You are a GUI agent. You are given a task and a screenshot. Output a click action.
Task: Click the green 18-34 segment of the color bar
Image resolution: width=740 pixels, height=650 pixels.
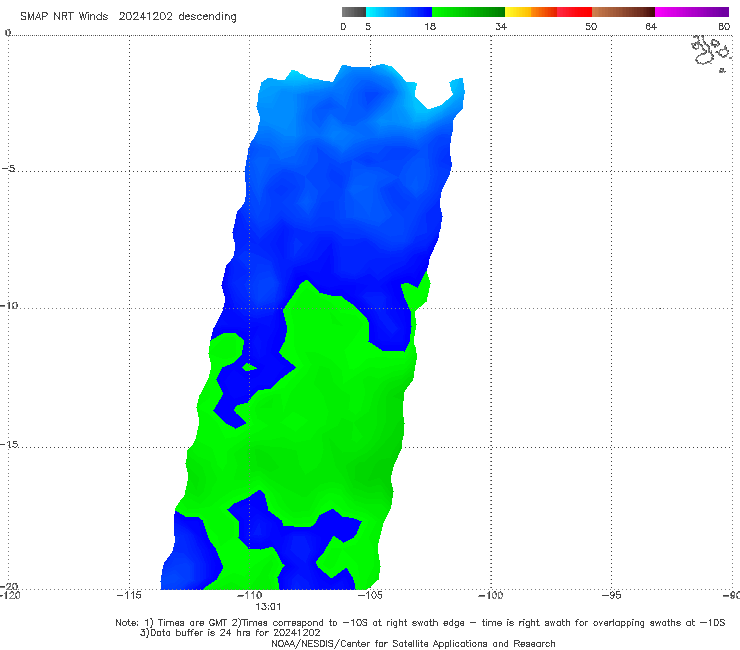(x=468, y=12)
